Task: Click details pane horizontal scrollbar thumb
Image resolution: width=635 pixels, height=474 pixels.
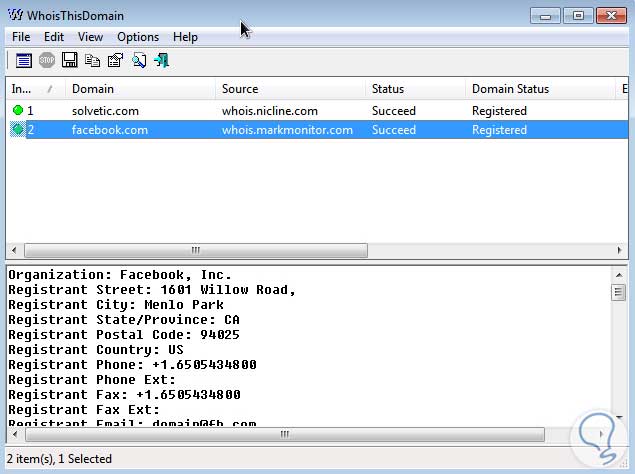Action: [285, 434]
